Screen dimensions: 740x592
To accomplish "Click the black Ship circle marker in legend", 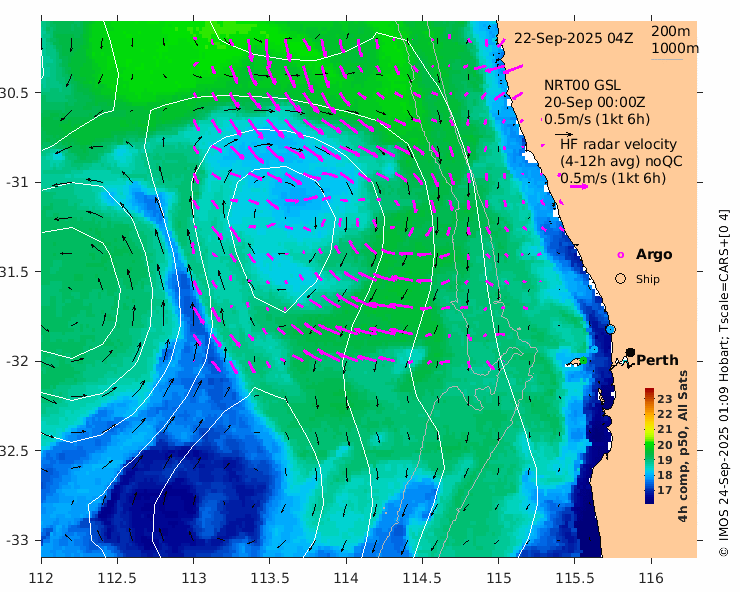I will pos(621,279).
